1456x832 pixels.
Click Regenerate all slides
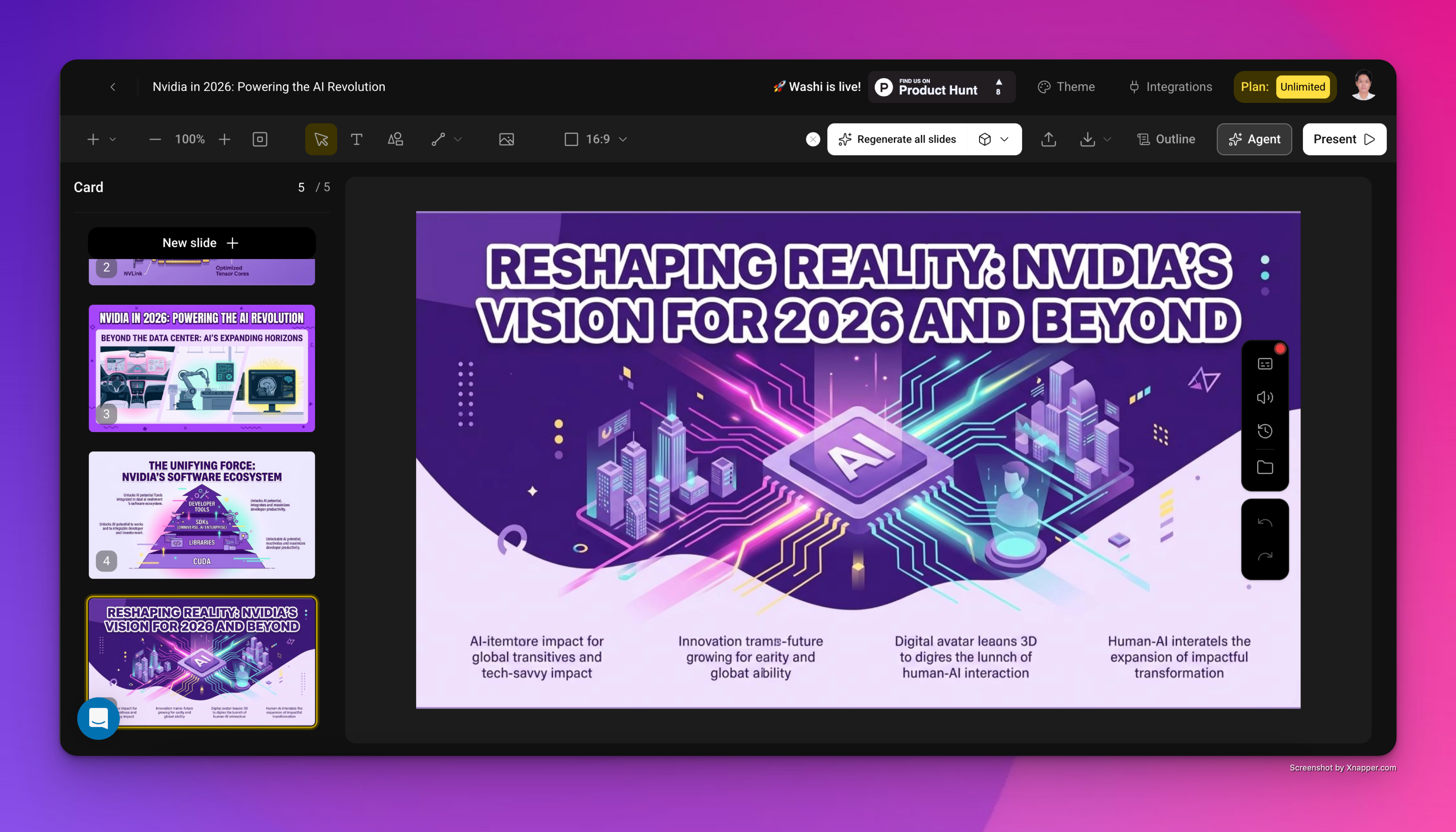coord(897,139)
